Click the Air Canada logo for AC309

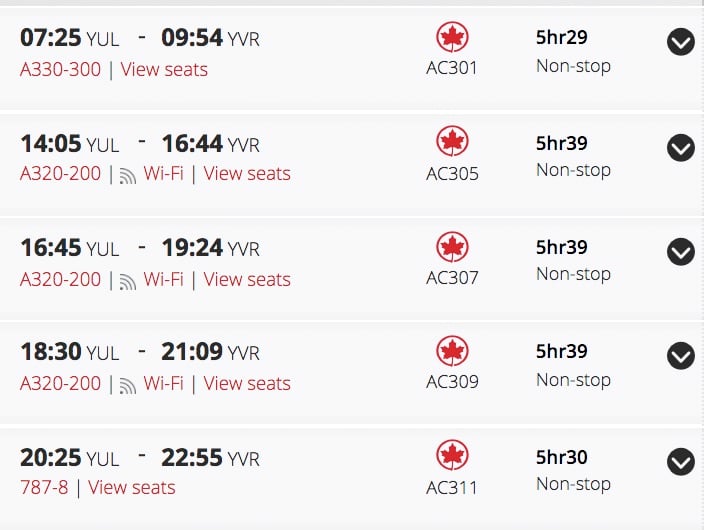(452, 351)
